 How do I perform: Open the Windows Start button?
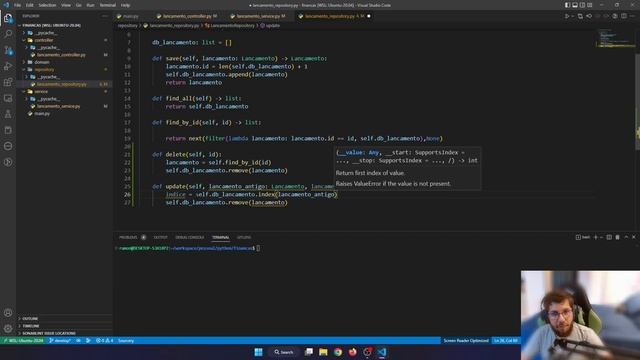pos(258,352)
